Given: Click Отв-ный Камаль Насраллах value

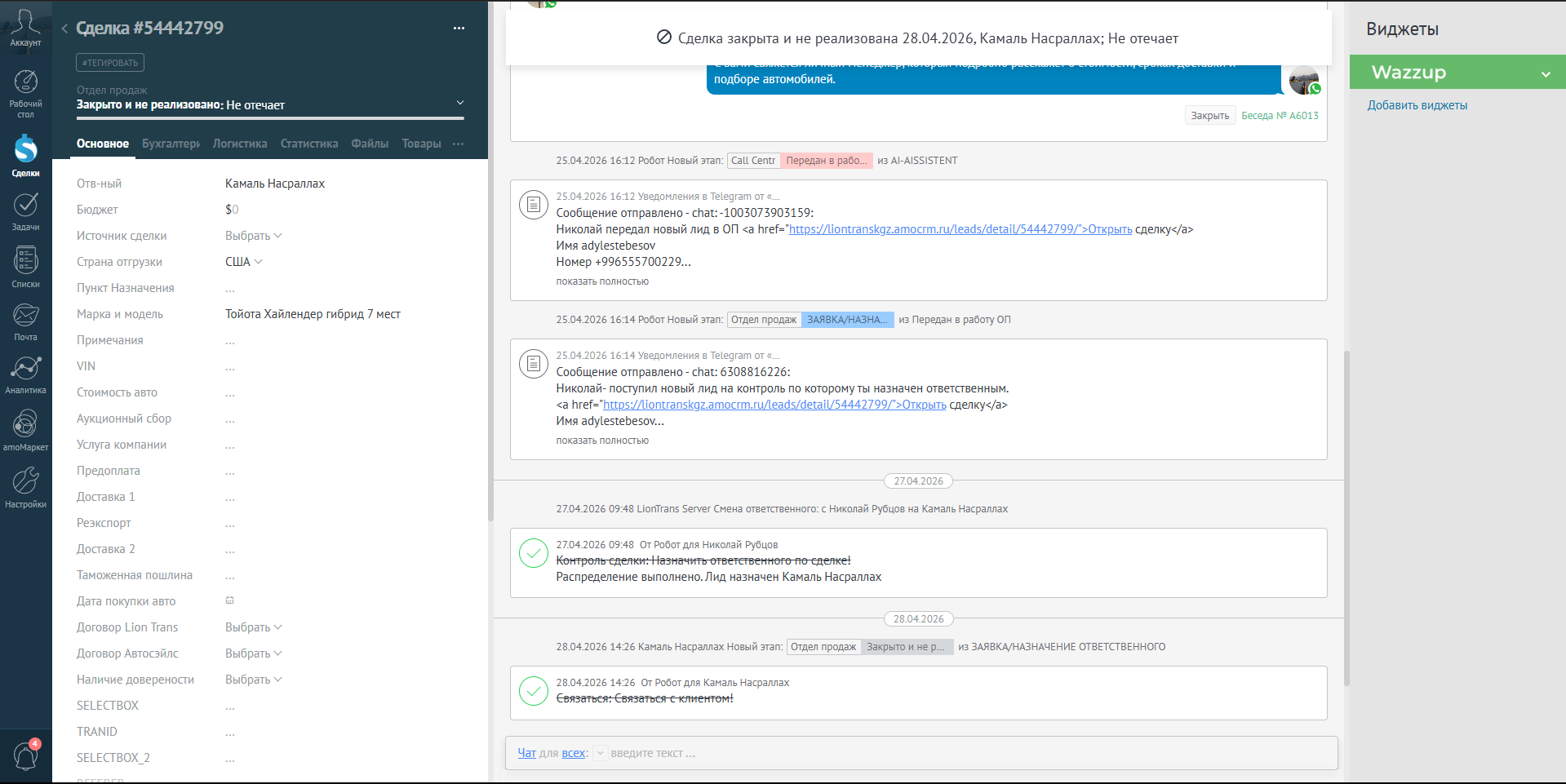Looking at the screenshot, I should [x=275, y=184].
